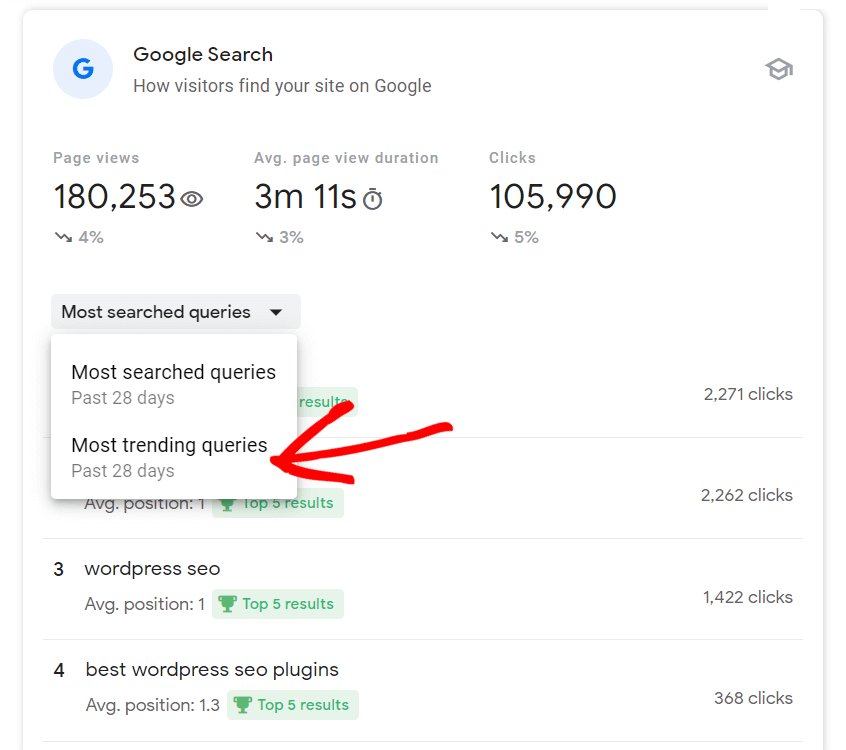Click the downward trend arrow beside 4%
The width and height of the screenshot is (846, 750).
point(64,237)
